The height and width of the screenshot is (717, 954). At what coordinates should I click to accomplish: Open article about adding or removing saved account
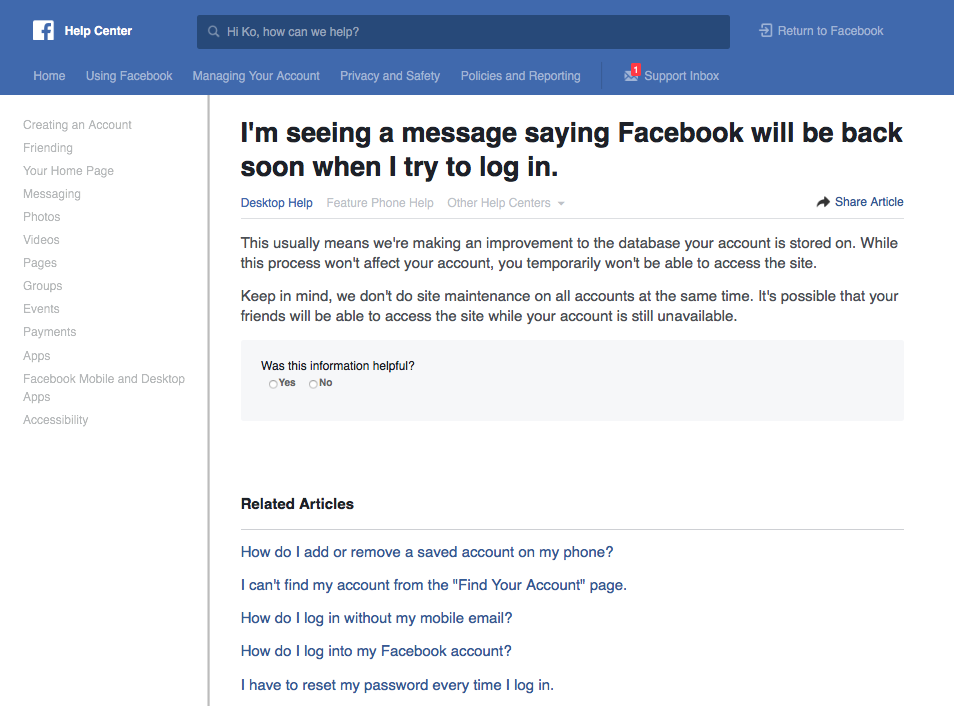click(x=427, y=552)
